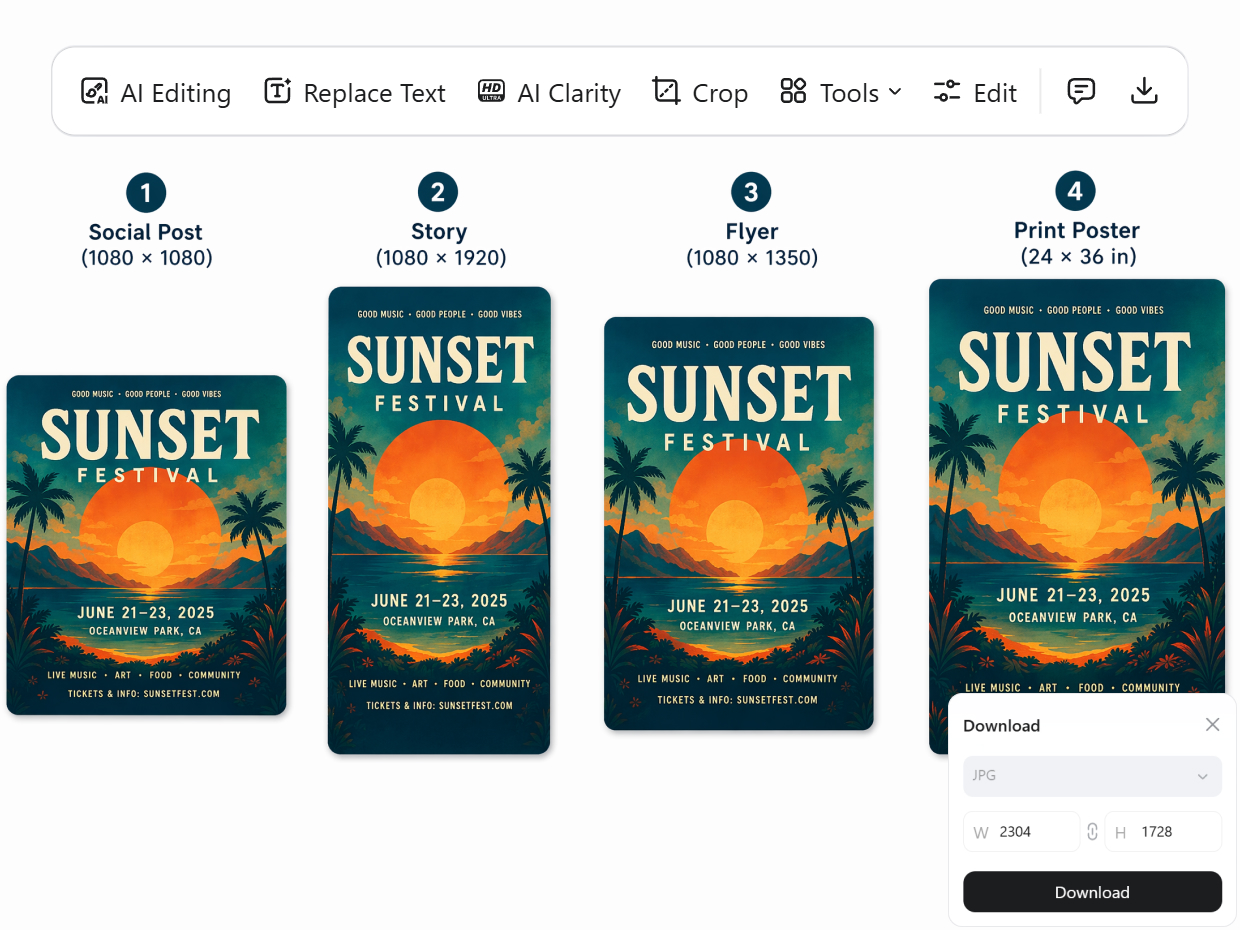The image size is (1240, 930).
Task: Toggle the aspect ratio link icon
Action: pos(1093,831)
